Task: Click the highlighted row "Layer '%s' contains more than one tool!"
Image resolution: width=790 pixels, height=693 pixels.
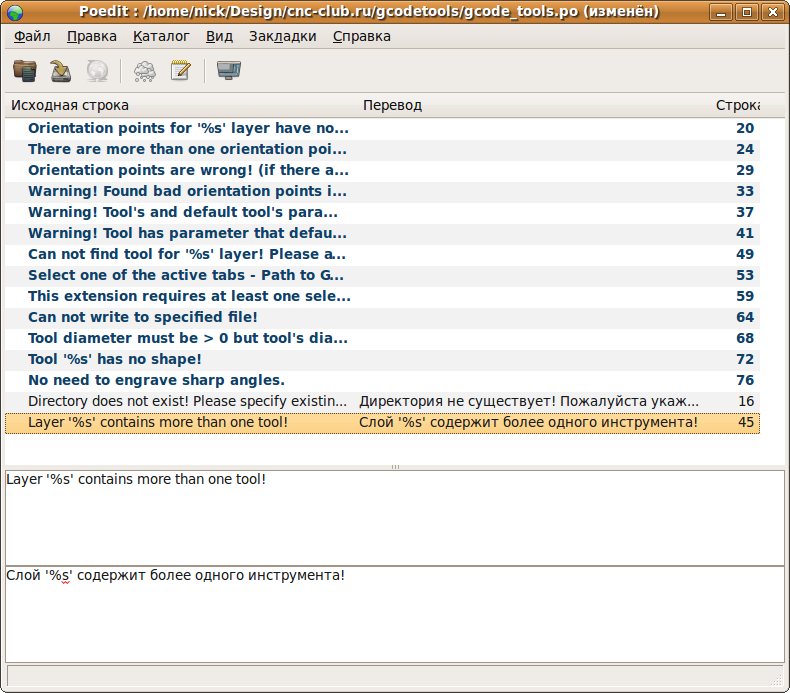Action: click(x=382, y=422)
